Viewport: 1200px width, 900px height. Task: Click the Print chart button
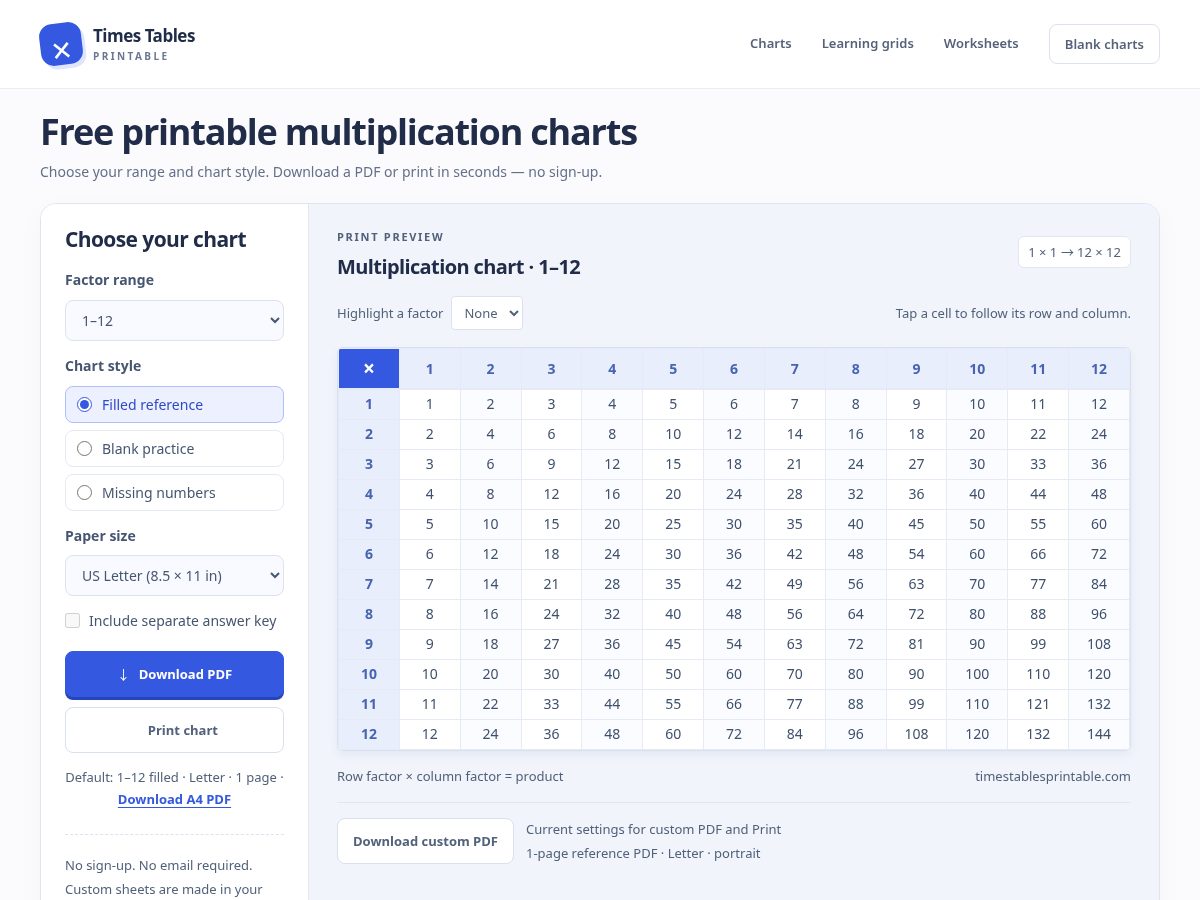point(174,730)
